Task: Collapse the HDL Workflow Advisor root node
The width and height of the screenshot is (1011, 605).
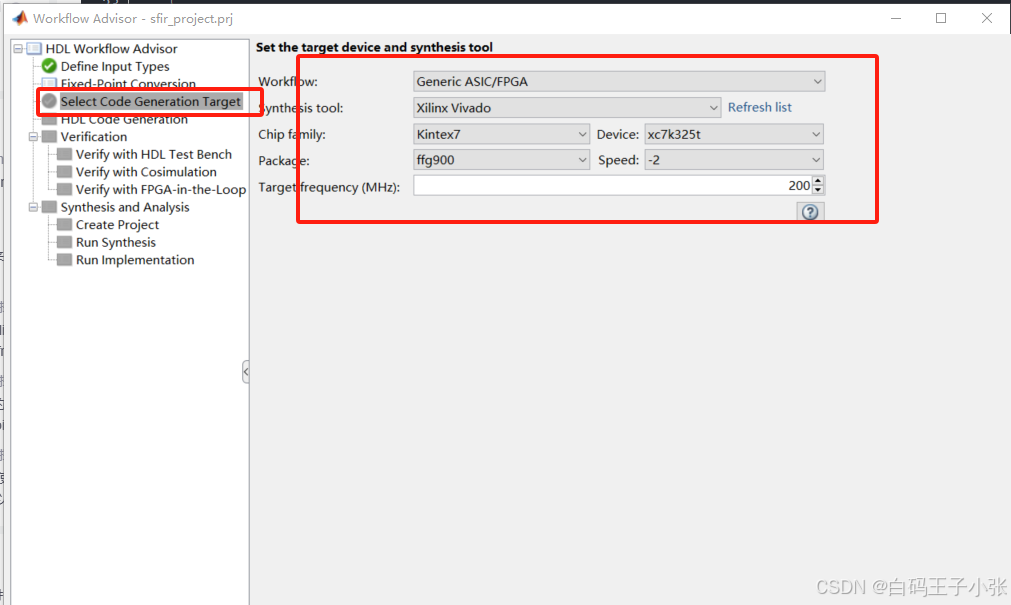Action: (x=18, y=48)
